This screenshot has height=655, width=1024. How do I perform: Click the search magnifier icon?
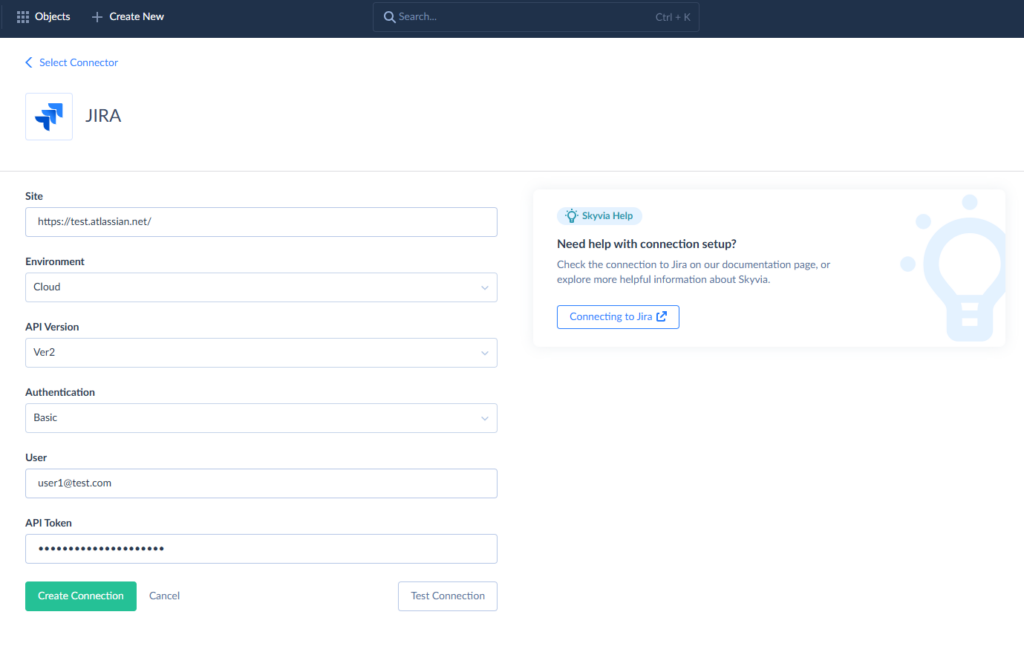click(390, 17)
